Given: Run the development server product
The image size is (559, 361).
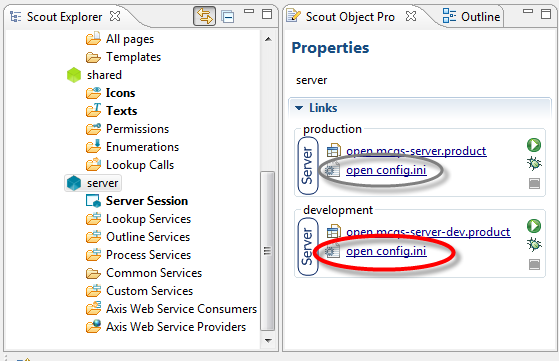Looking at the screenshot, I should pyautogui.click(x=534, y=226).
